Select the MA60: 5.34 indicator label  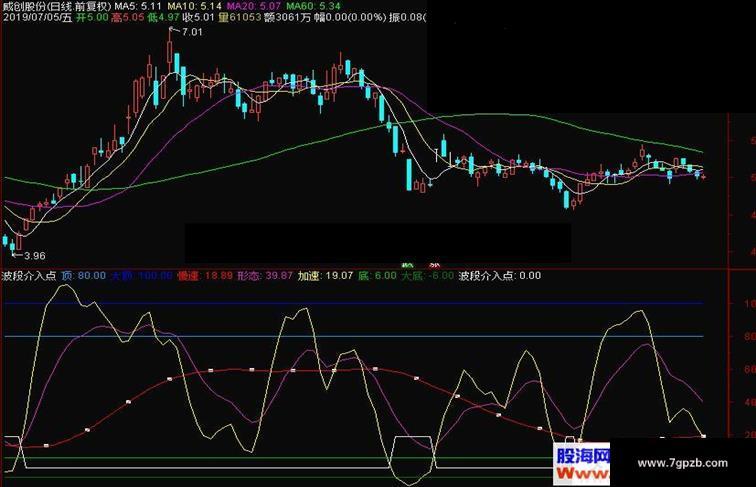(x=313, y=6)
